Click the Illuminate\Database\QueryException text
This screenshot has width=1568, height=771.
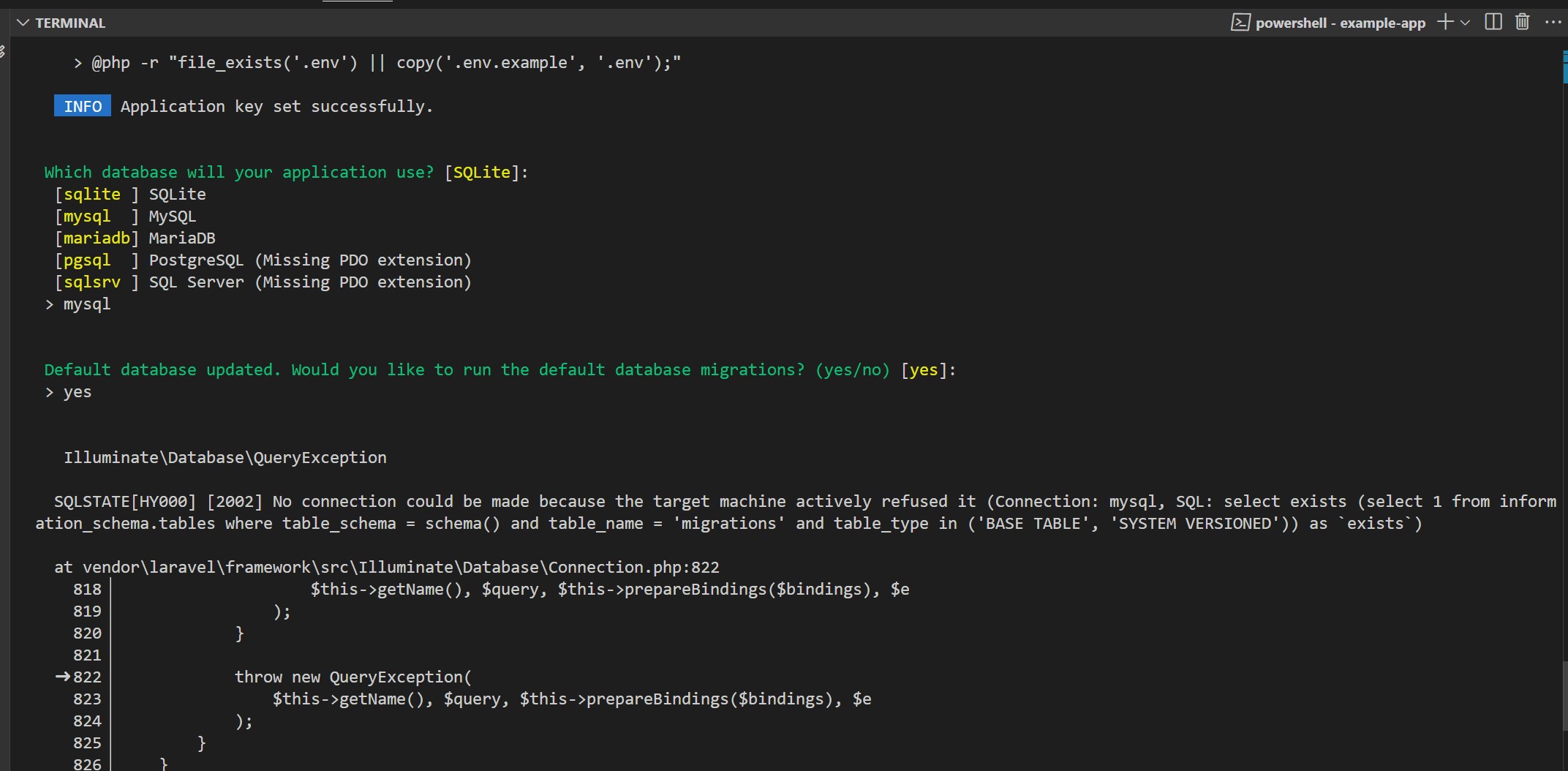[x=225, y=458]
